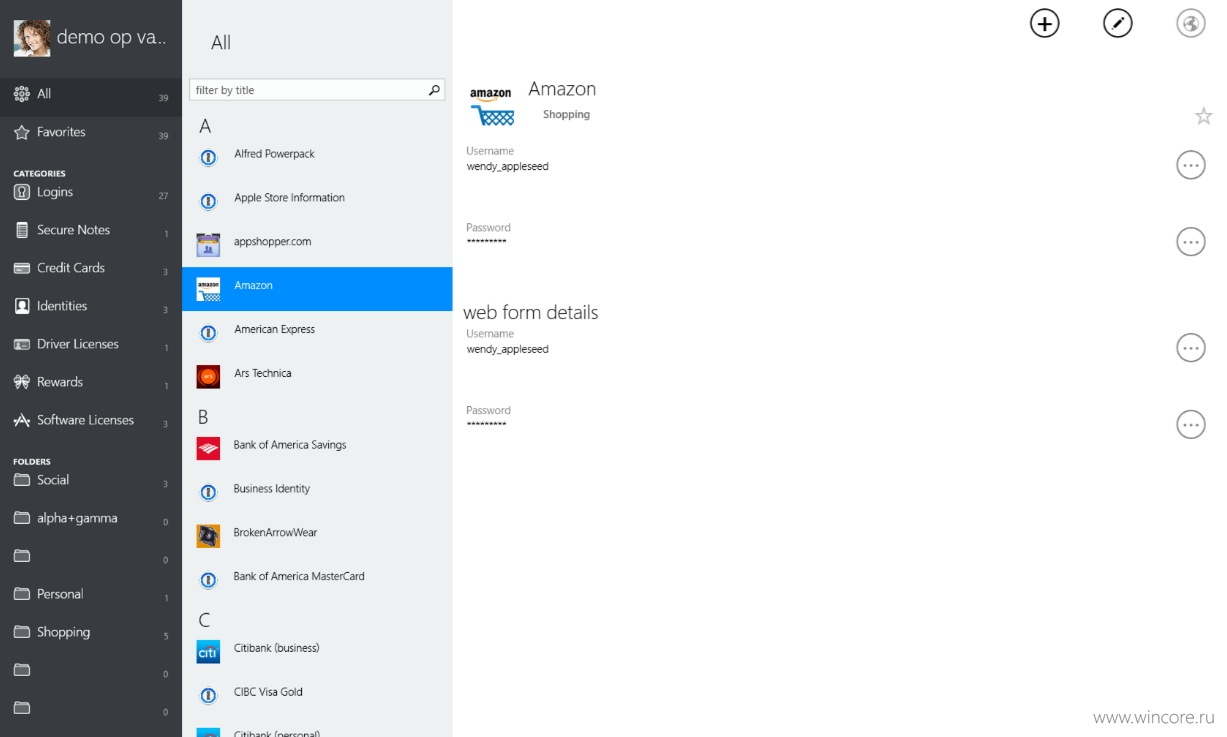
Task: Click the masked value under first Password
Action: pos(487,243)
